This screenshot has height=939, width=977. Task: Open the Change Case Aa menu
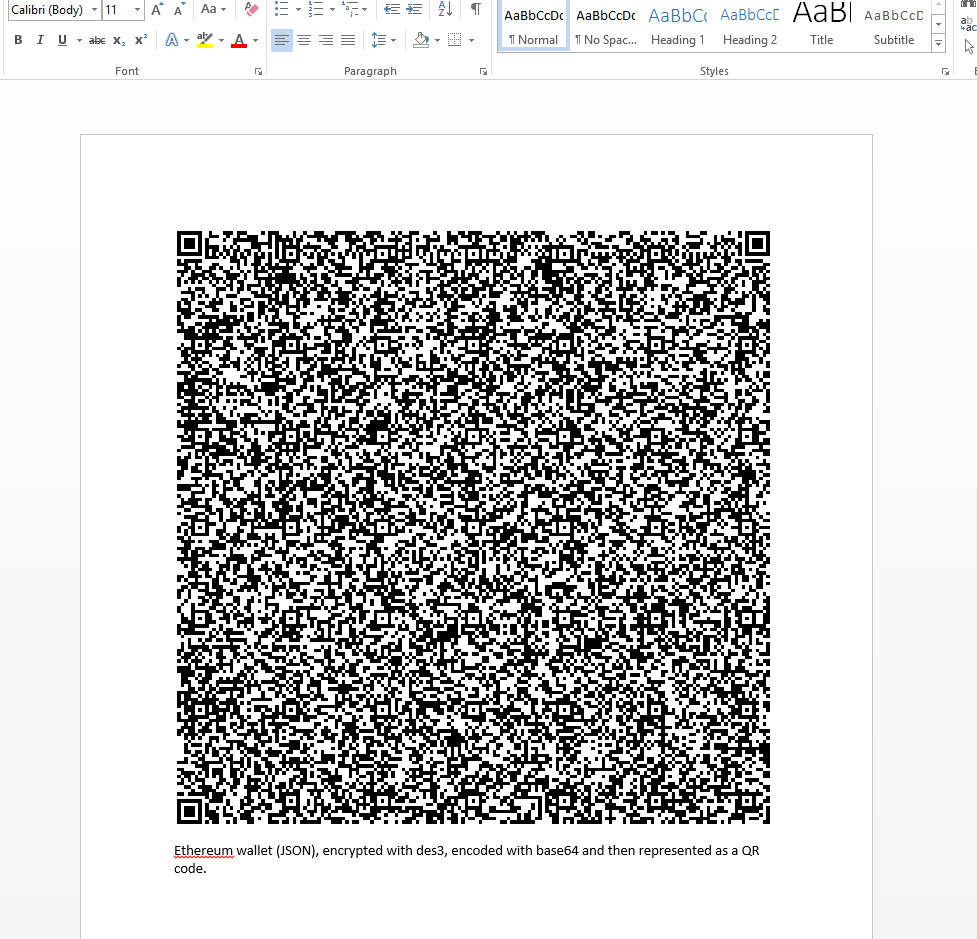[x=212, y=9]
